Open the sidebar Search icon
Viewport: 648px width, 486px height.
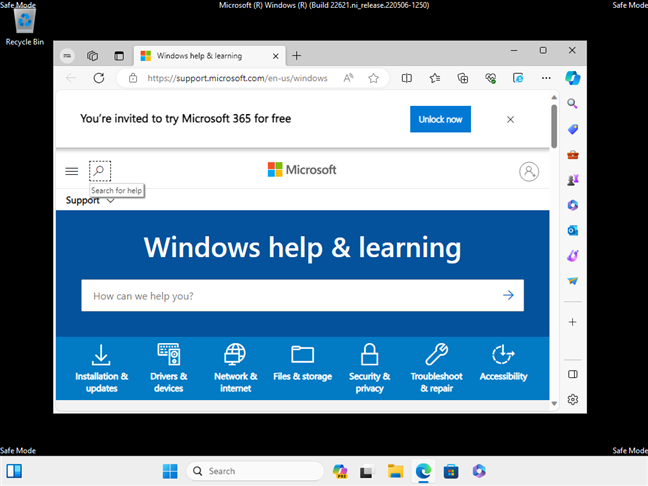tap(572, 103)
